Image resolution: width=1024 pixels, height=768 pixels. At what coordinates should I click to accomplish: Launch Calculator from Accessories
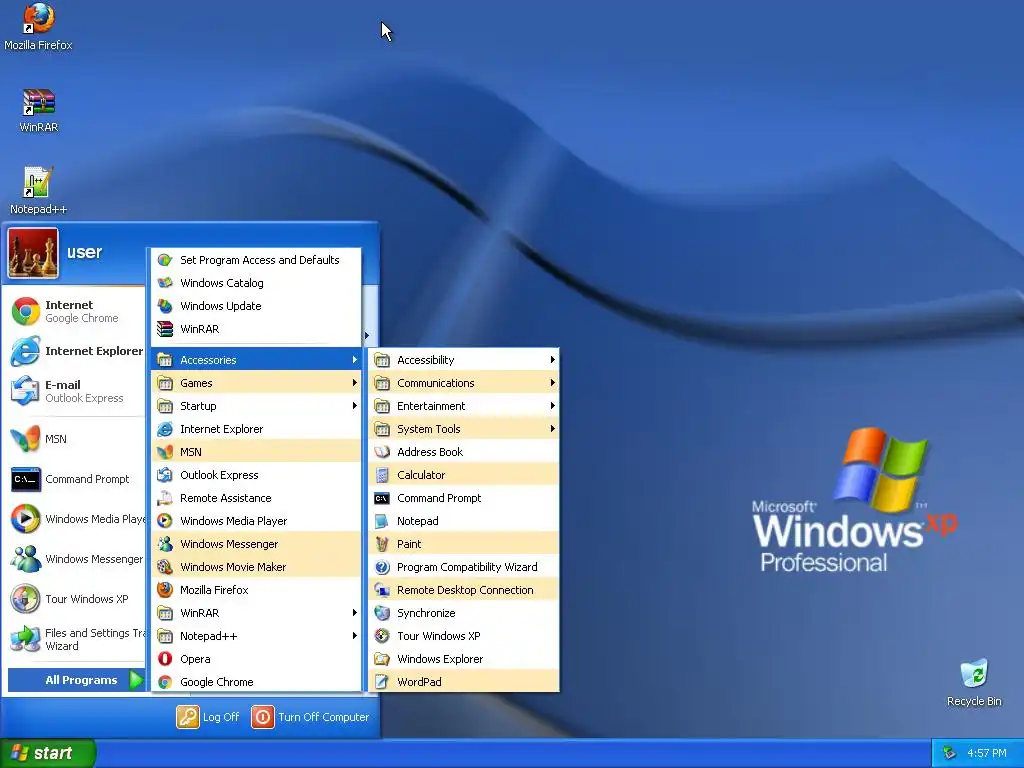[464, 475]
